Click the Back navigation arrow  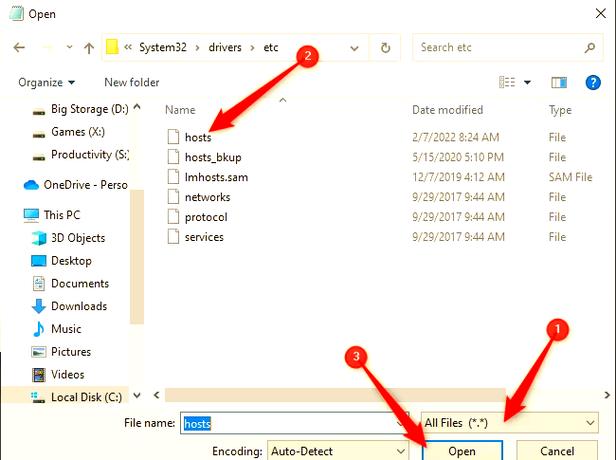pos(20,47)
